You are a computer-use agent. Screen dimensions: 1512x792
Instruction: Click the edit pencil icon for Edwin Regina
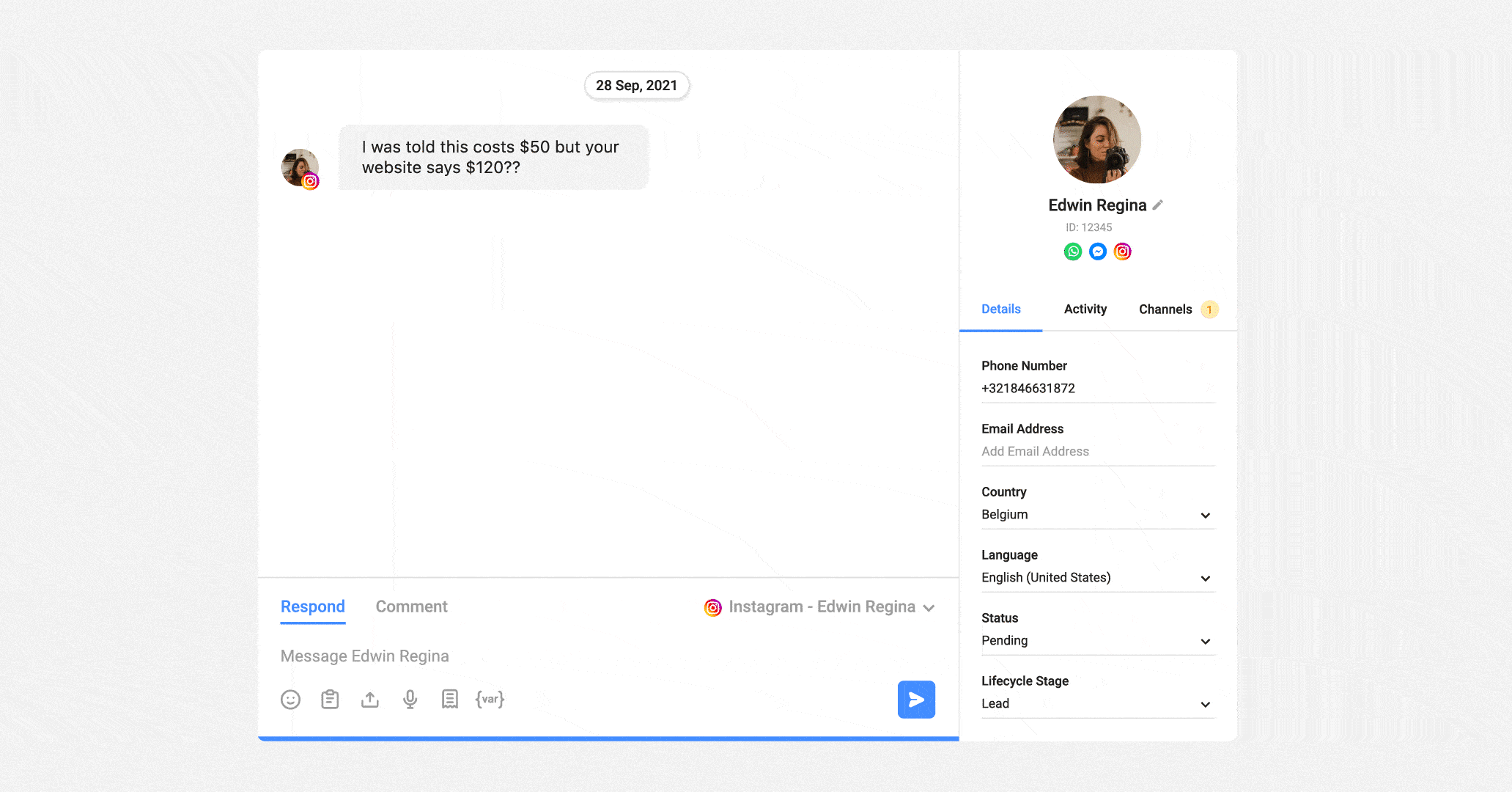1156,205
